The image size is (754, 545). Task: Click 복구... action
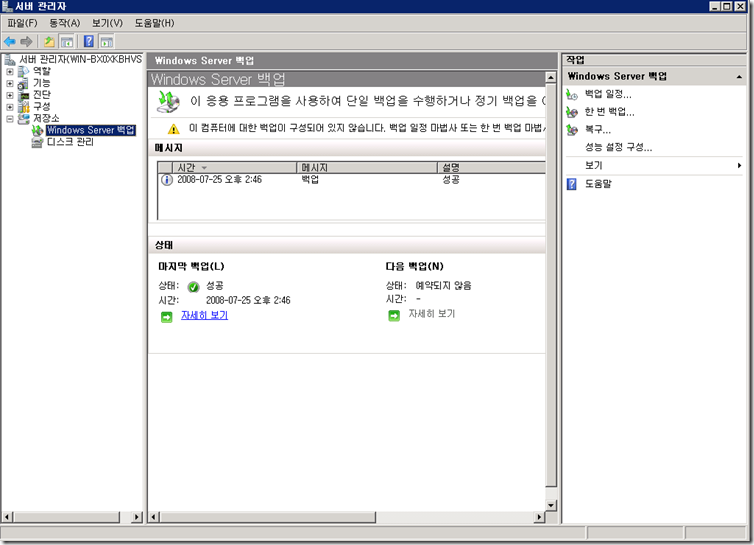[598, 130]
